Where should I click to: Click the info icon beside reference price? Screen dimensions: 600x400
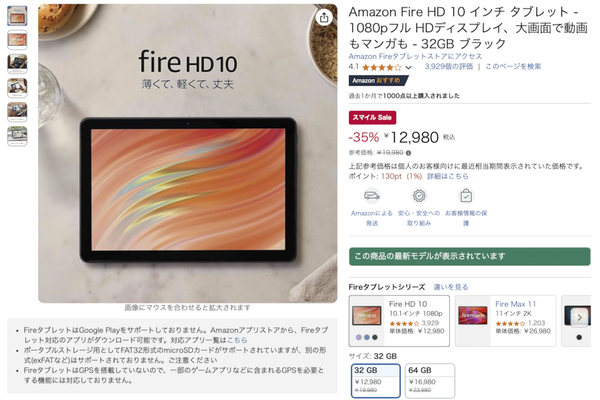(408, 153)
